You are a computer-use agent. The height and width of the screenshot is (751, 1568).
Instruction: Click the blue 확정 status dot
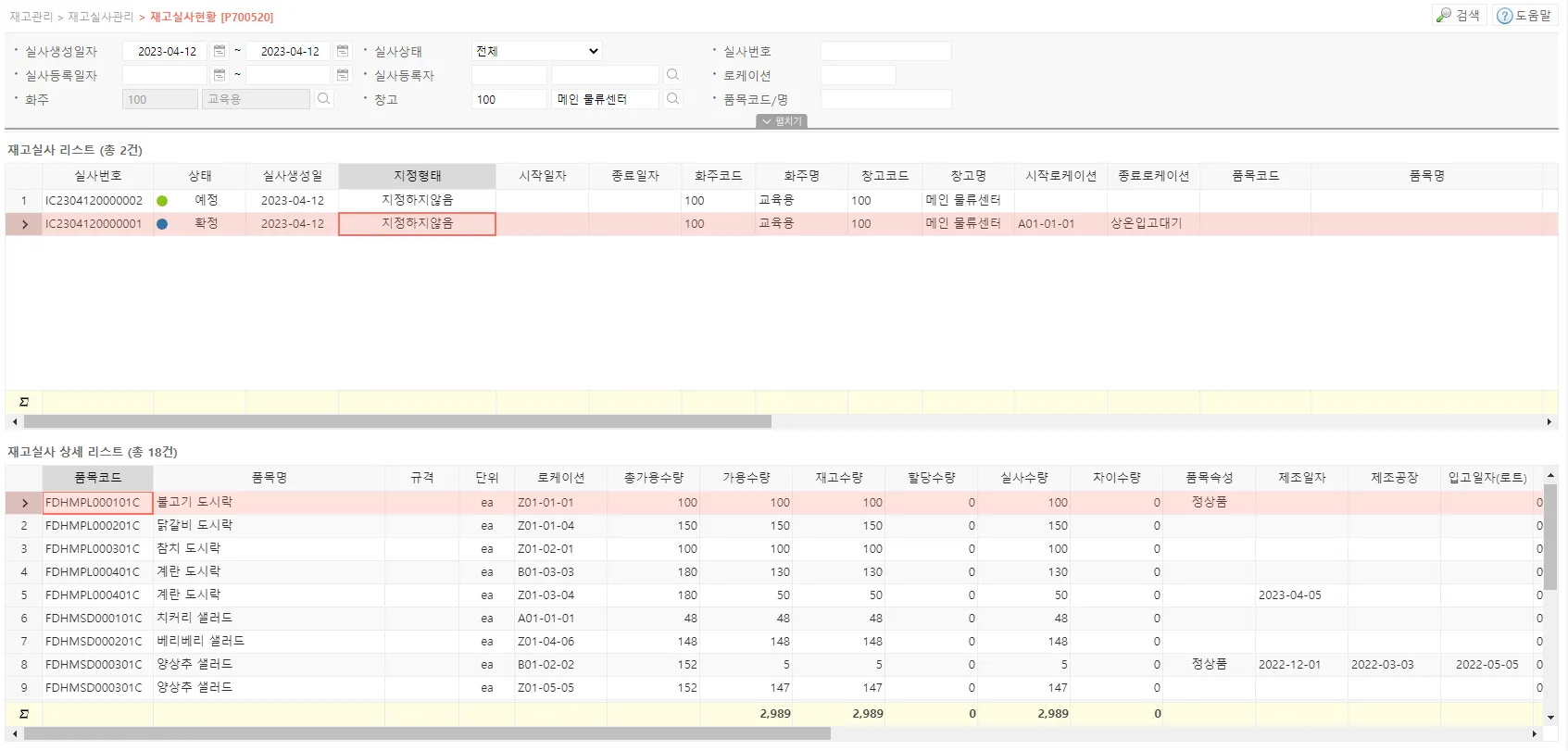pos(162,224)
